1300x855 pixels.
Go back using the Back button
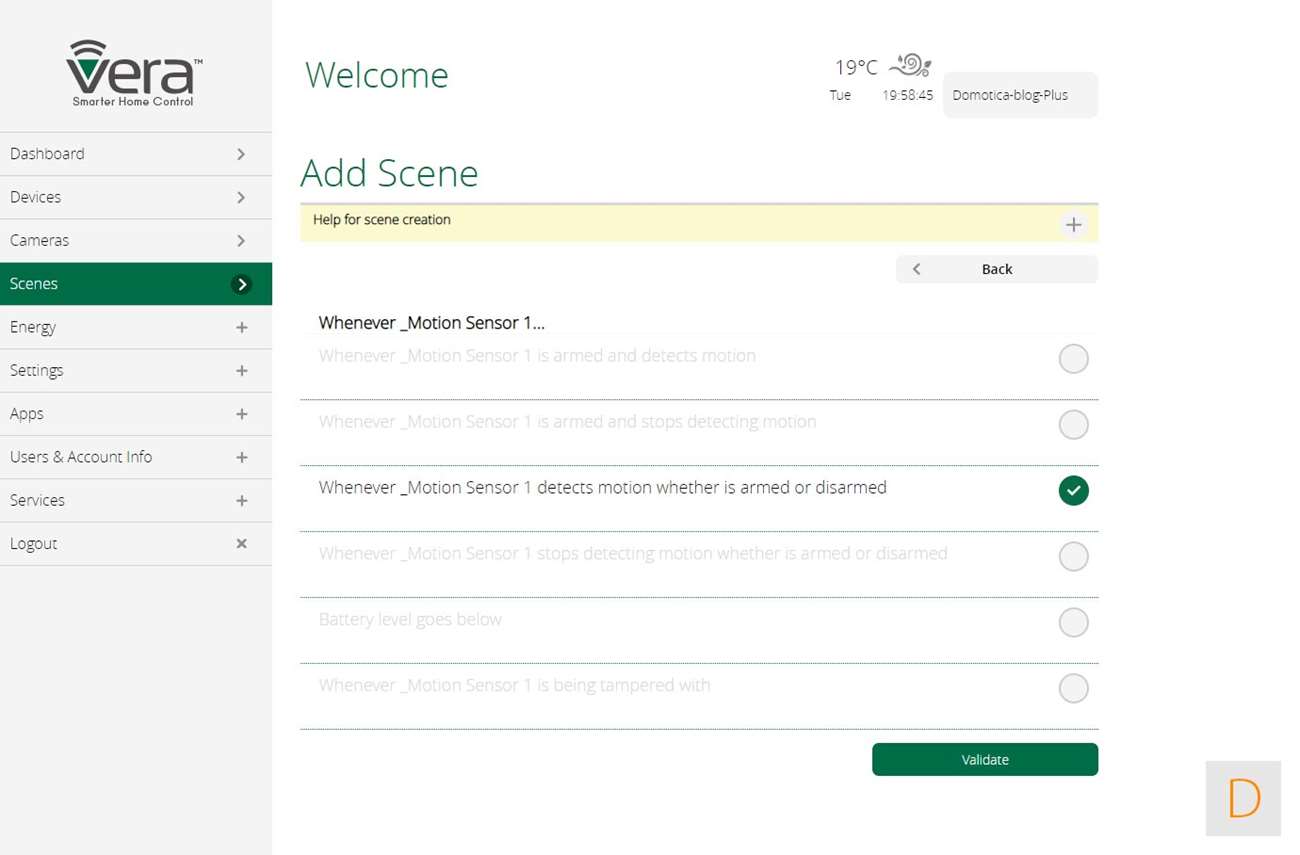tap(996, 269)
